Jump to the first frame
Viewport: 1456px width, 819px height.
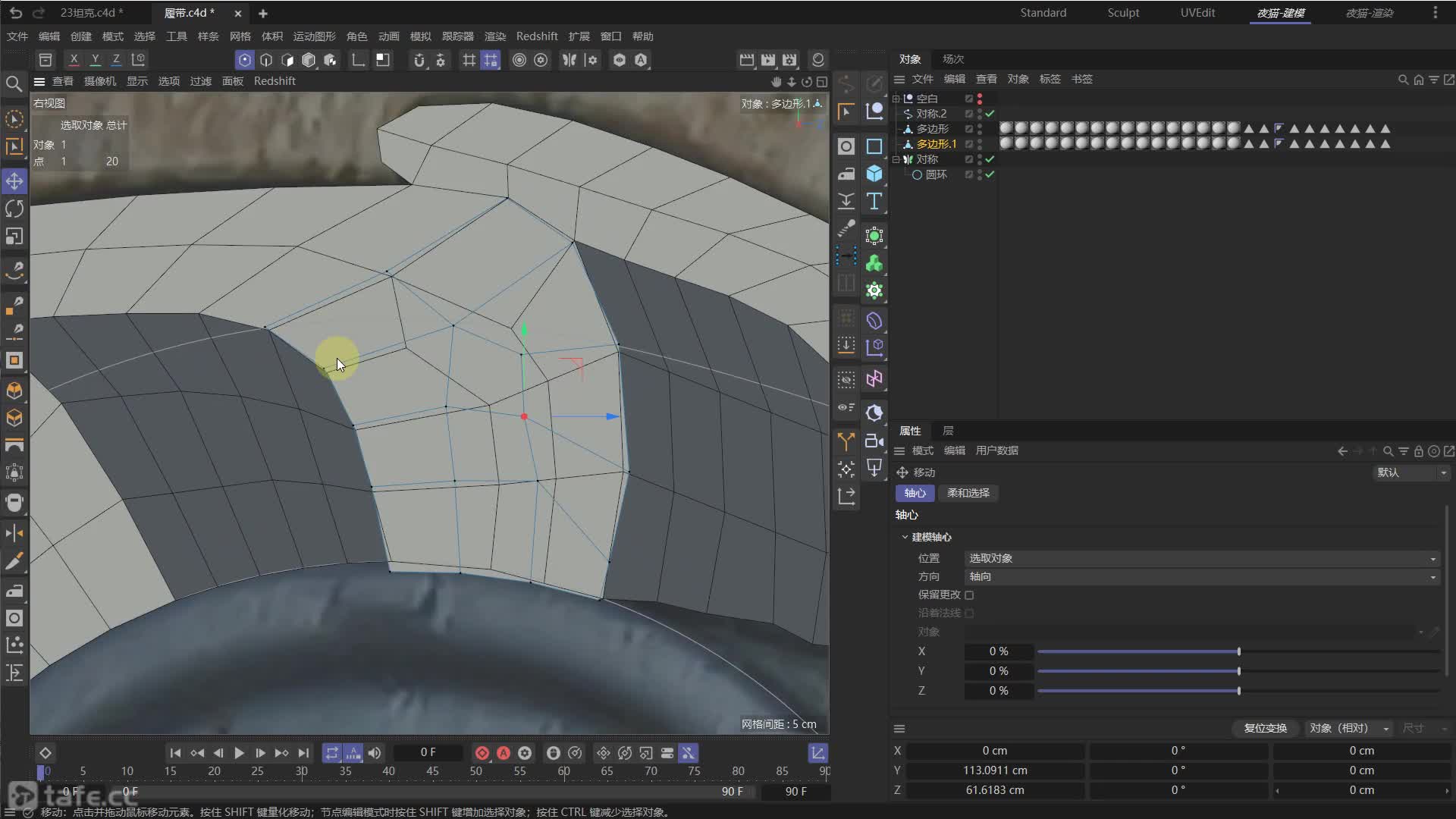pos(175,753)
